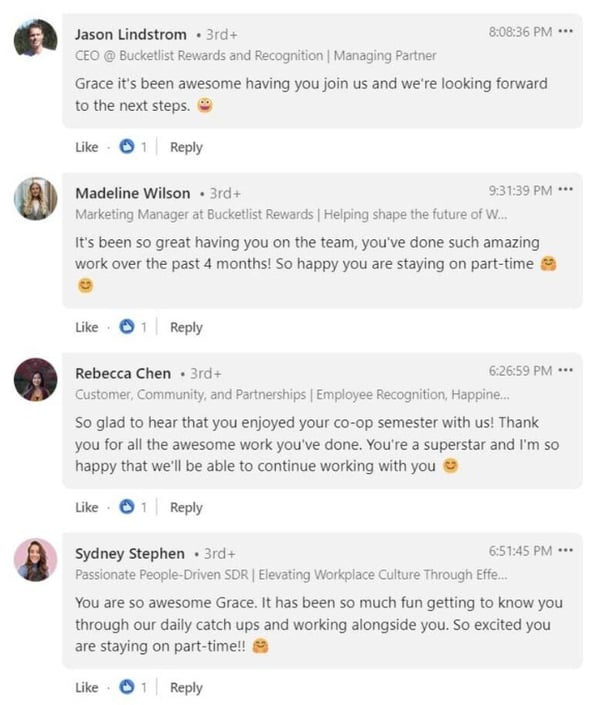Reply to Sydney Stephen's comment

click(x=186, y=687)
